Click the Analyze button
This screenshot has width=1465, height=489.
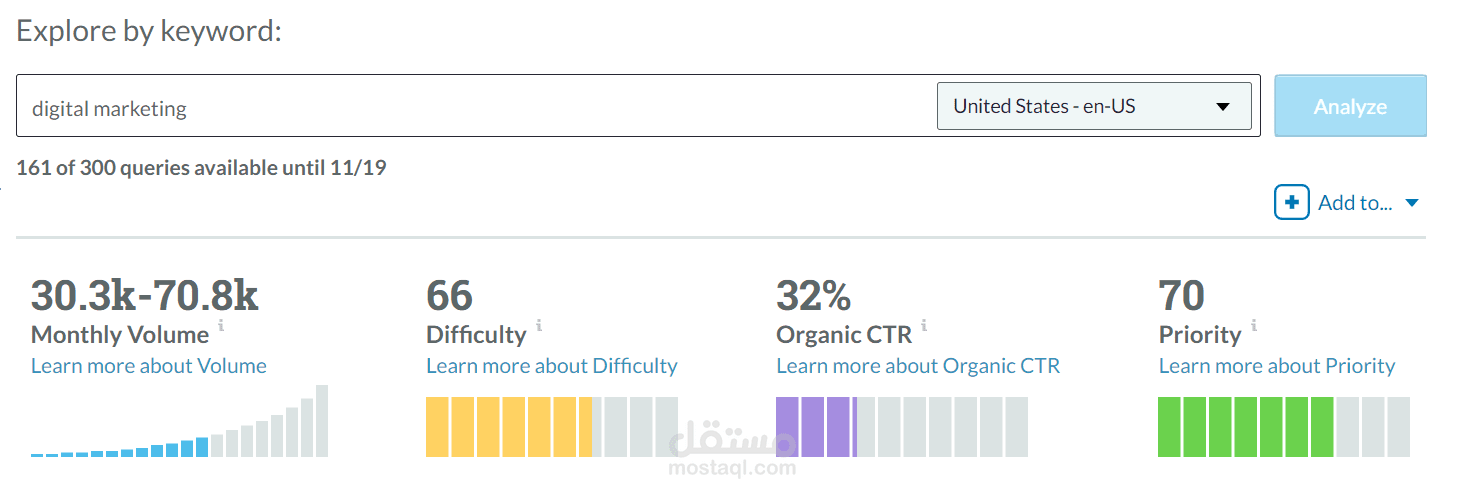1350,106
